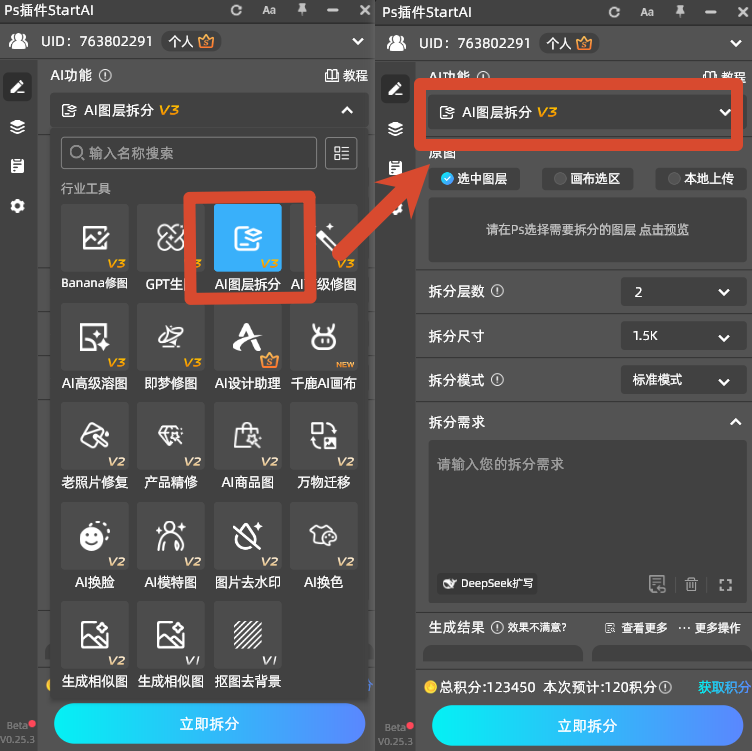752x751 pixels.
Task: Click the Aa font size icon in left panel
Action: 269,10
